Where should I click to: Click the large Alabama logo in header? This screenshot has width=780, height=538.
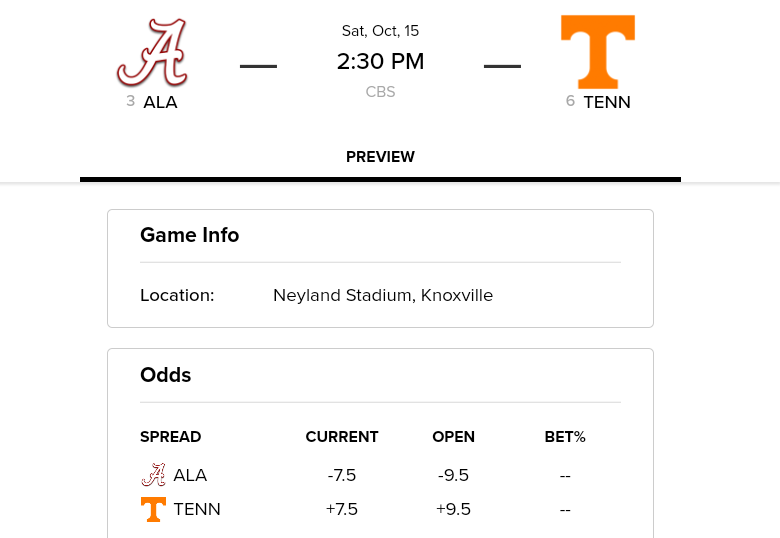(152, 52)
